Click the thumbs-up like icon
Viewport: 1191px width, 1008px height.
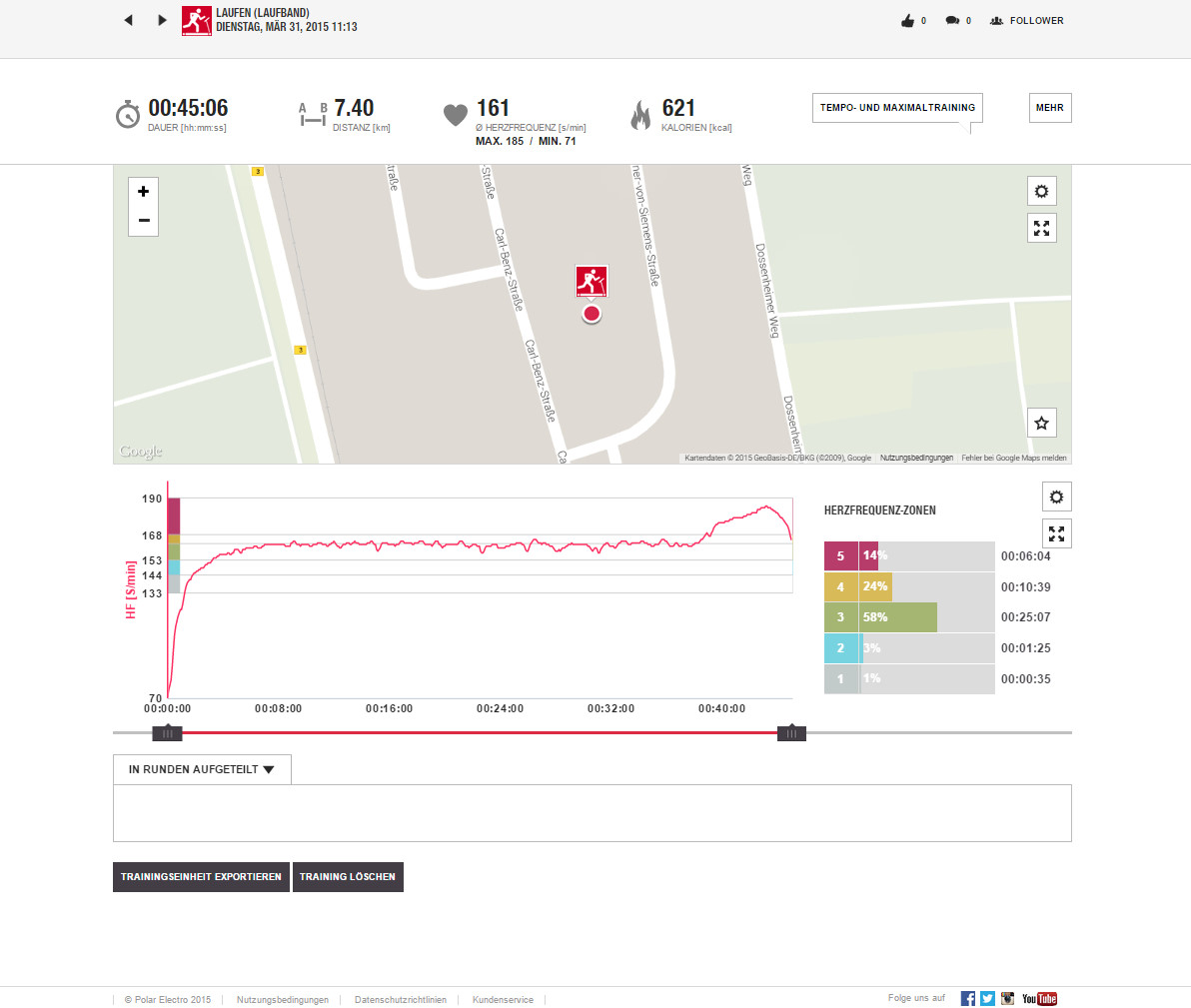[907, 20]
